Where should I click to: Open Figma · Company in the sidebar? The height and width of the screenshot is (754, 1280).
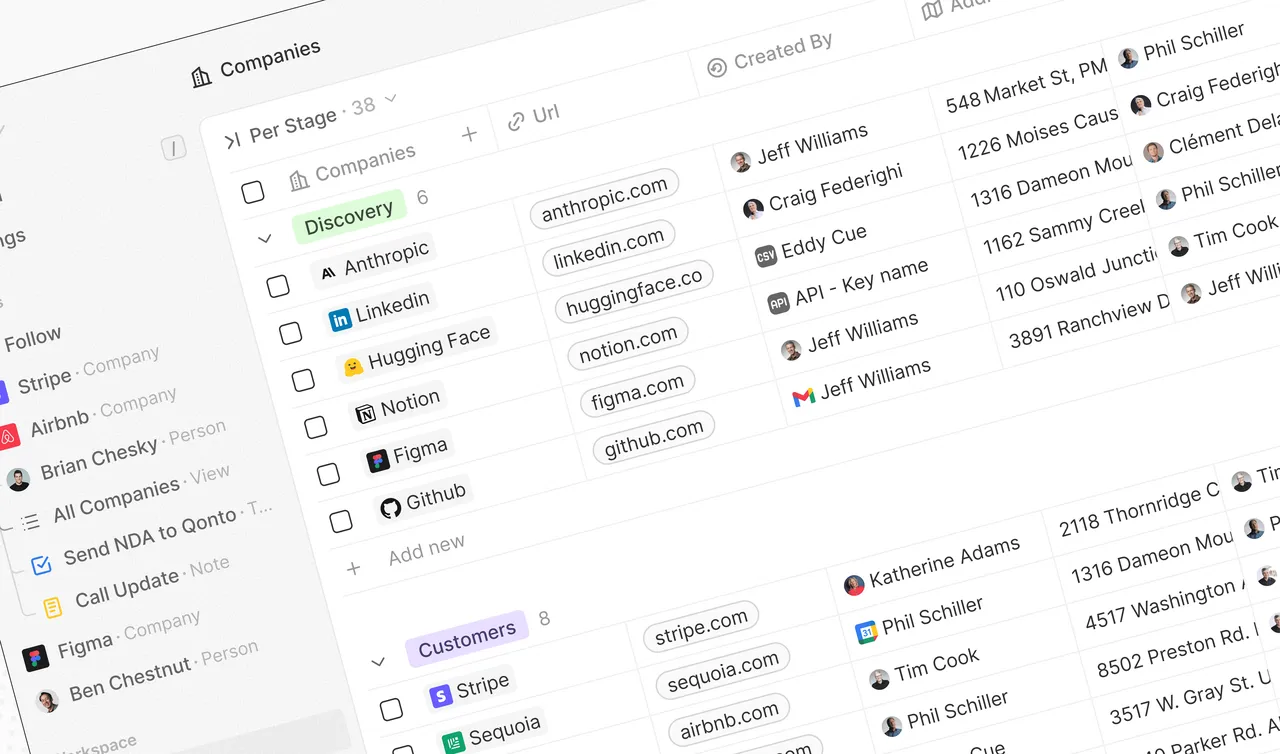111,641
